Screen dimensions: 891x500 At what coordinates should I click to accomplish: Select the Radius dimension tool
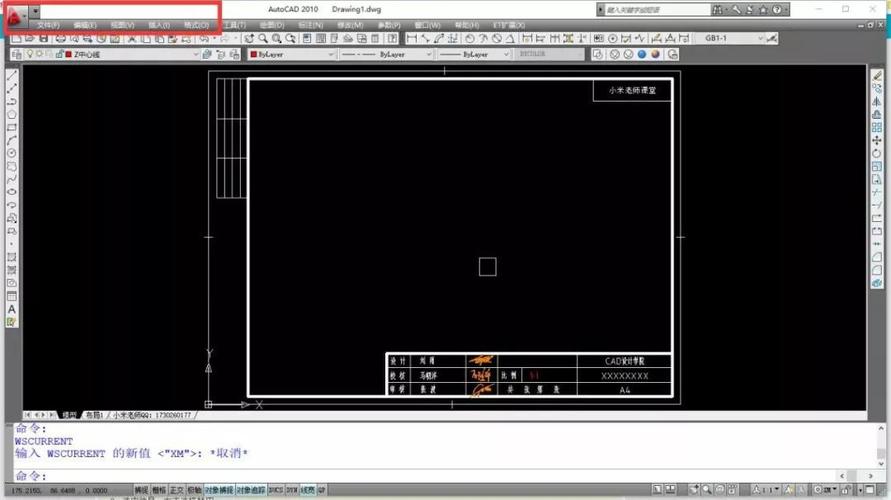coord(470,39)
